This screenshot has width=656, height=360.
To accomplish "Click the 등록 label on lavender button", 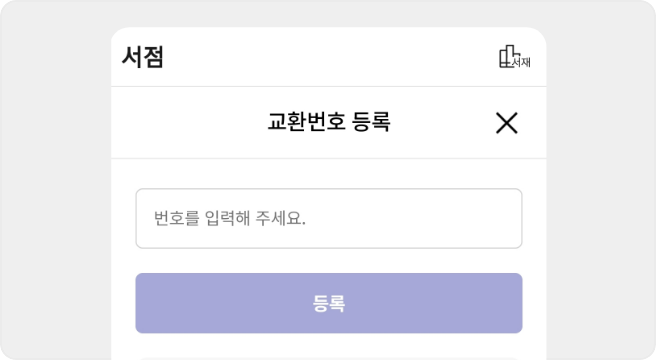I will click(329, 303).
